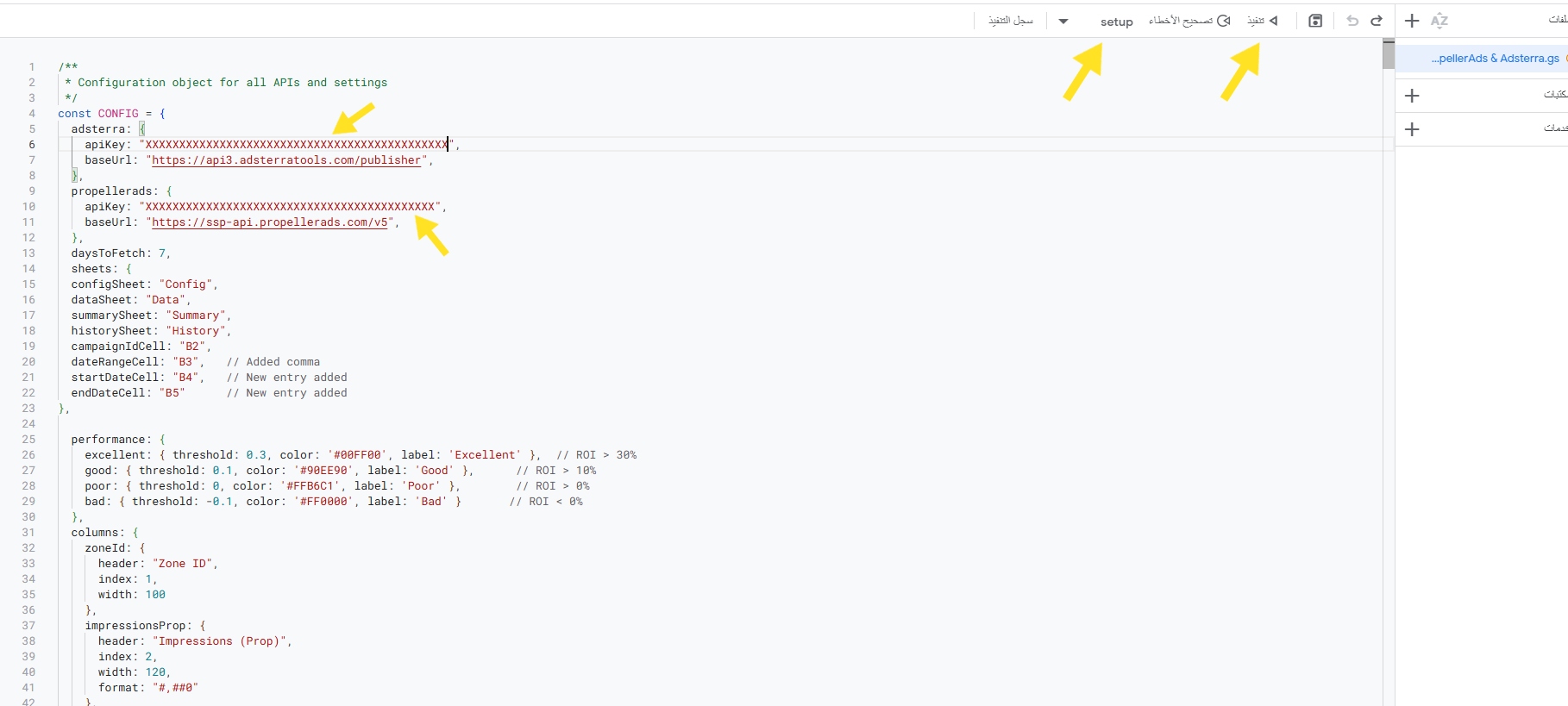Click the 'format: "#,##0"' line
Viewport: 1568px width, 706px height.
(148, 688)
